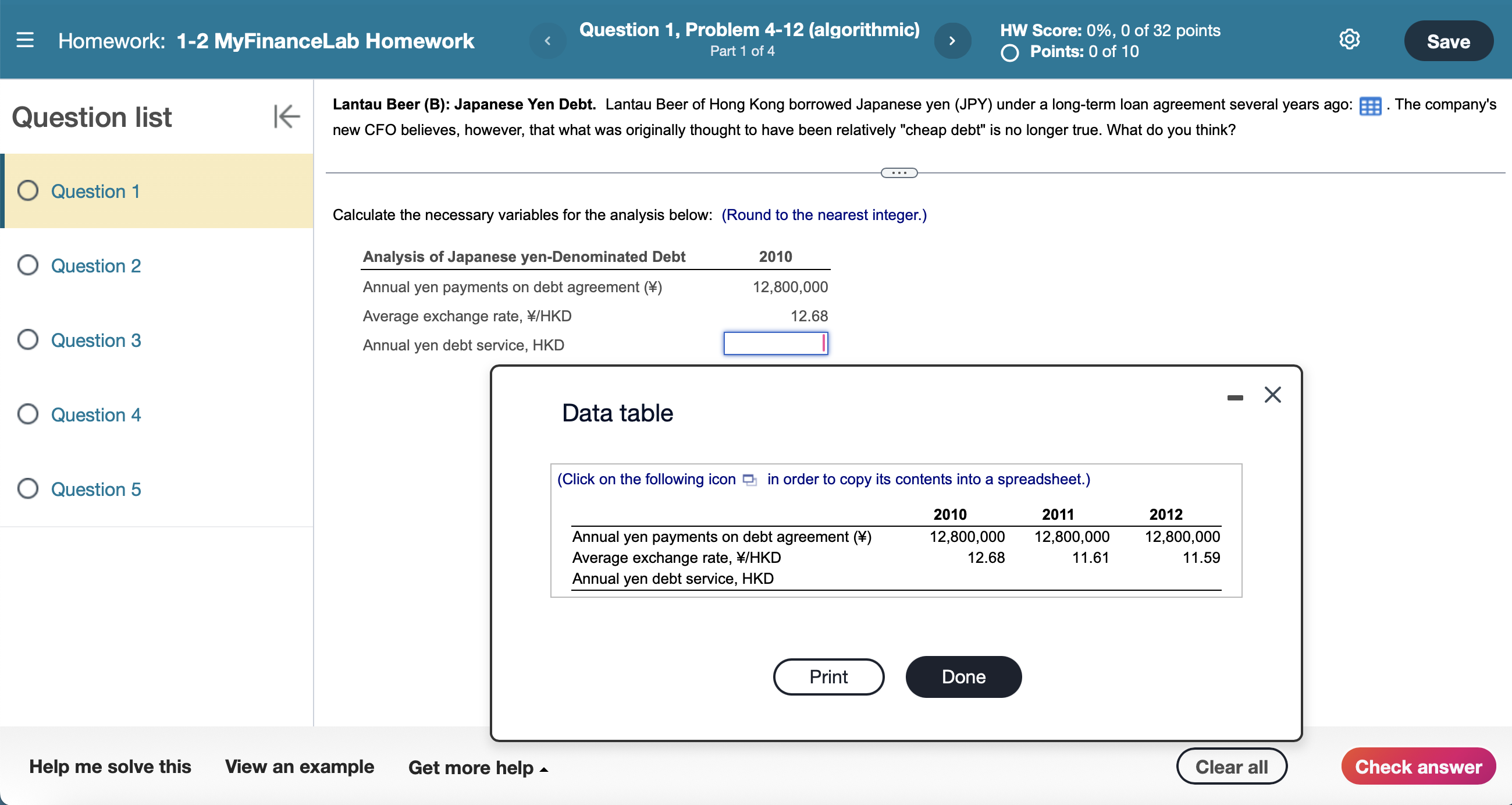Click the Print button
This screenshot has width=1512, height=805.
pos(828,677)
